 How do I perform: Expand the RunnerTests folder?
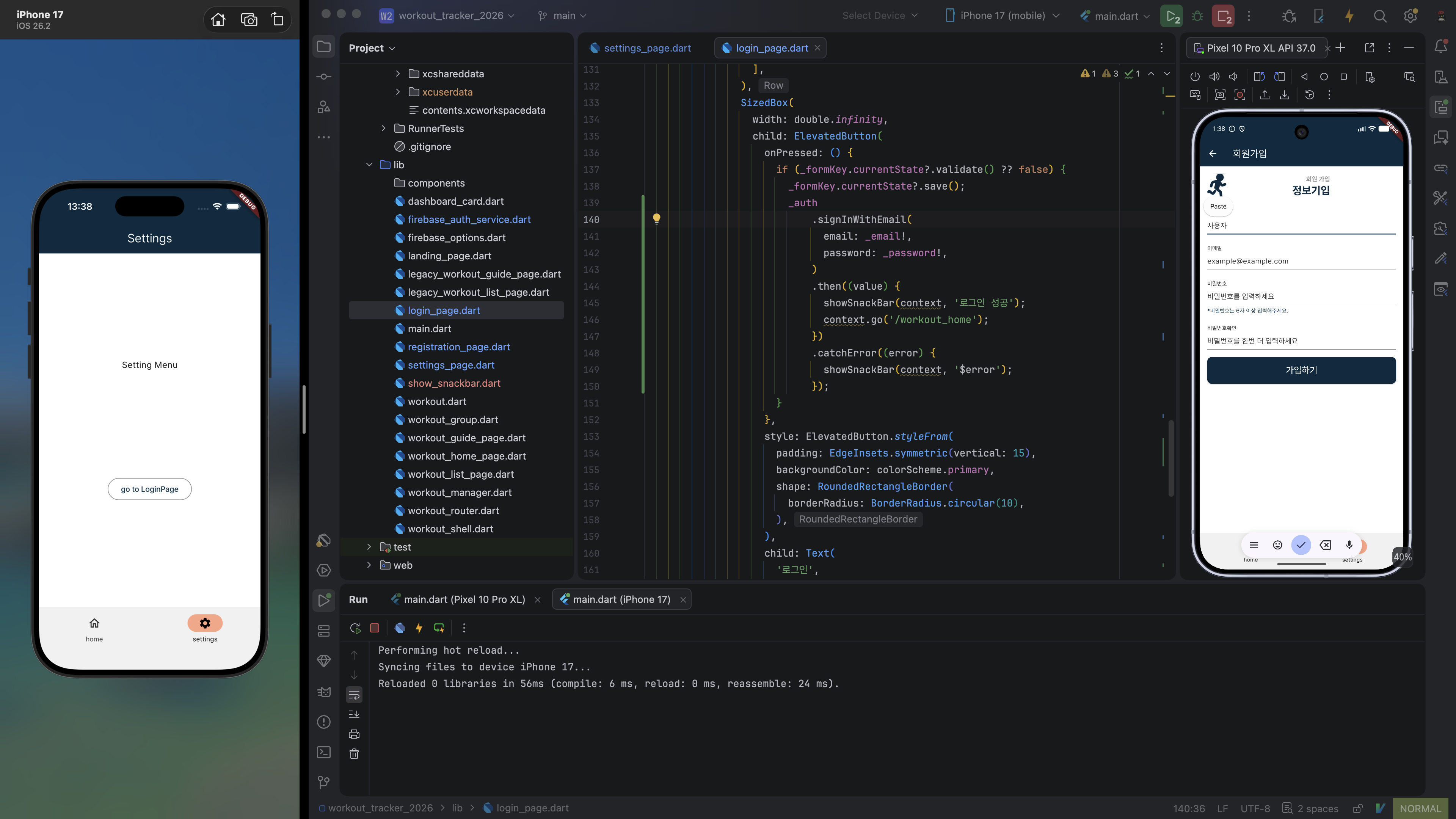click(x=384, y=128)
